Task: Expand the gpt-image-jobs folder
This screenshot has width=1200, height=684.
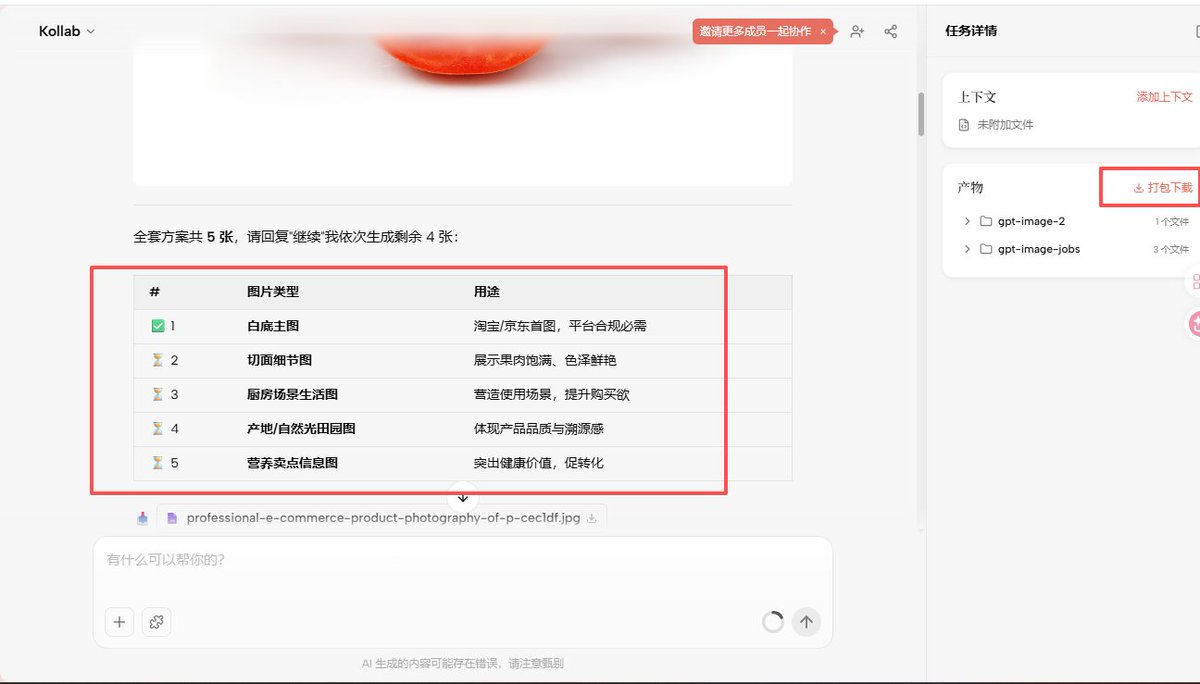Action: click(966, 249)
